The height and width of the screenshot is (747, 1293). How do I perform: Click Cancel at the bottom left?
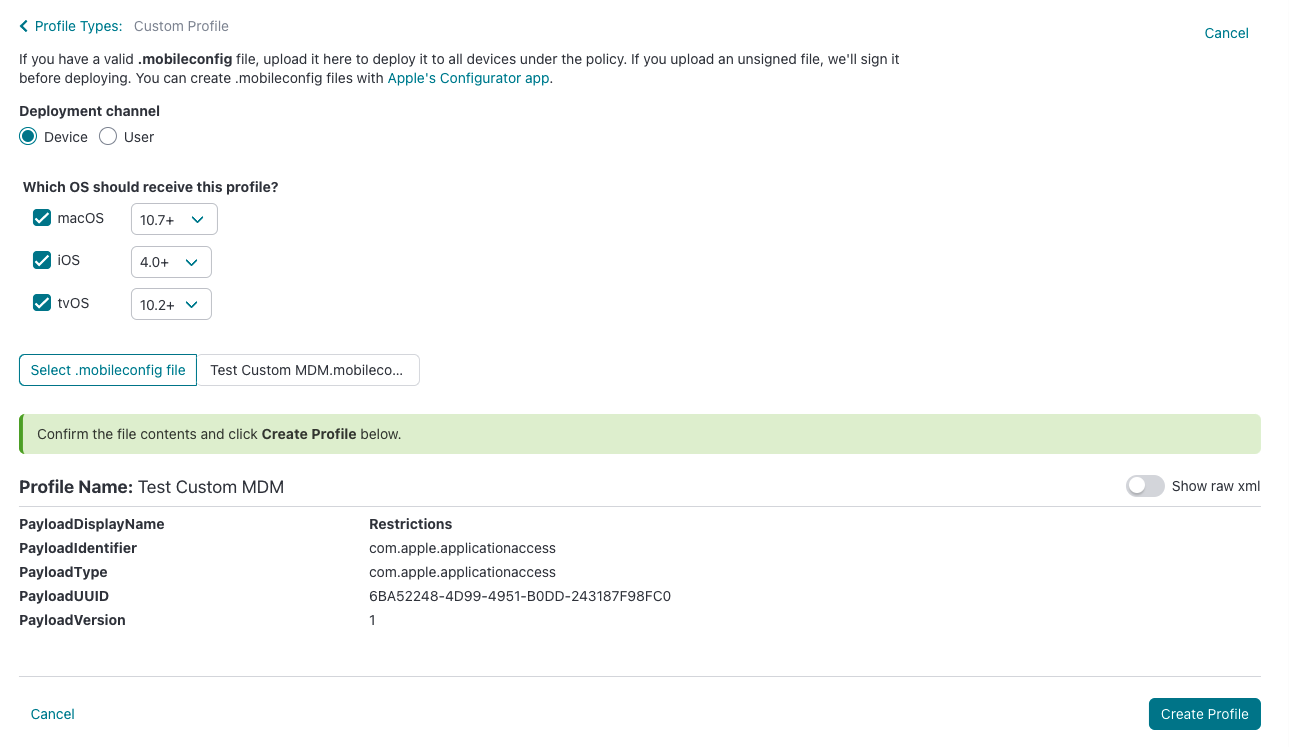(53, 714)
